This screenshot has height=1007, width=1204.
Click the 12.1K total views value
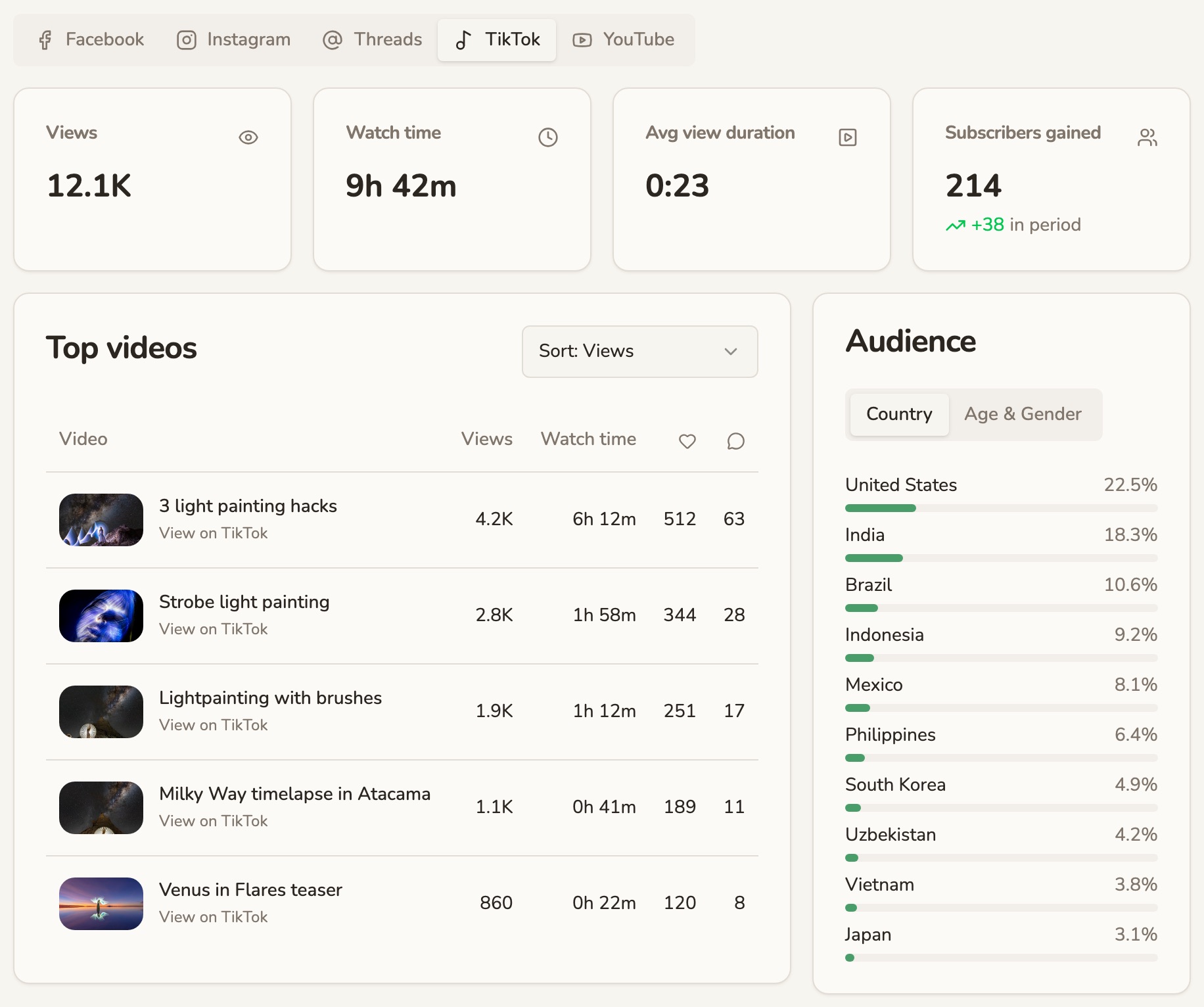pyautogui.click(x=89, y=186)
